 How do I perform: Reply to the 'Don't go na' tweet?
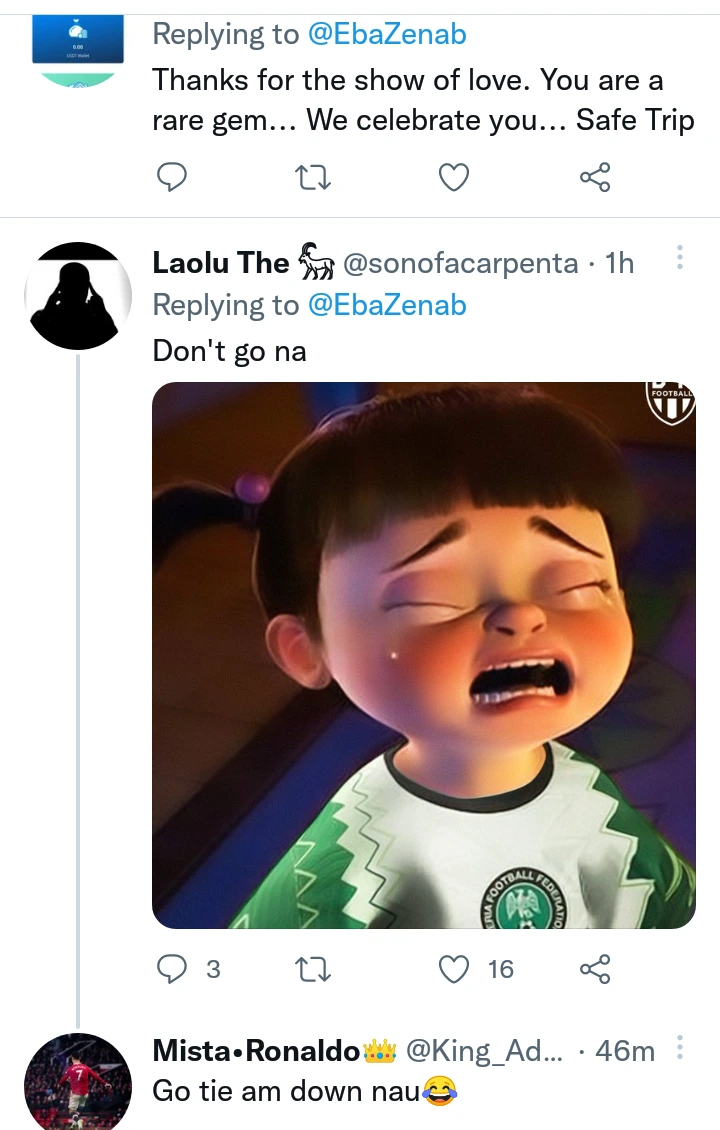(173, 968)
